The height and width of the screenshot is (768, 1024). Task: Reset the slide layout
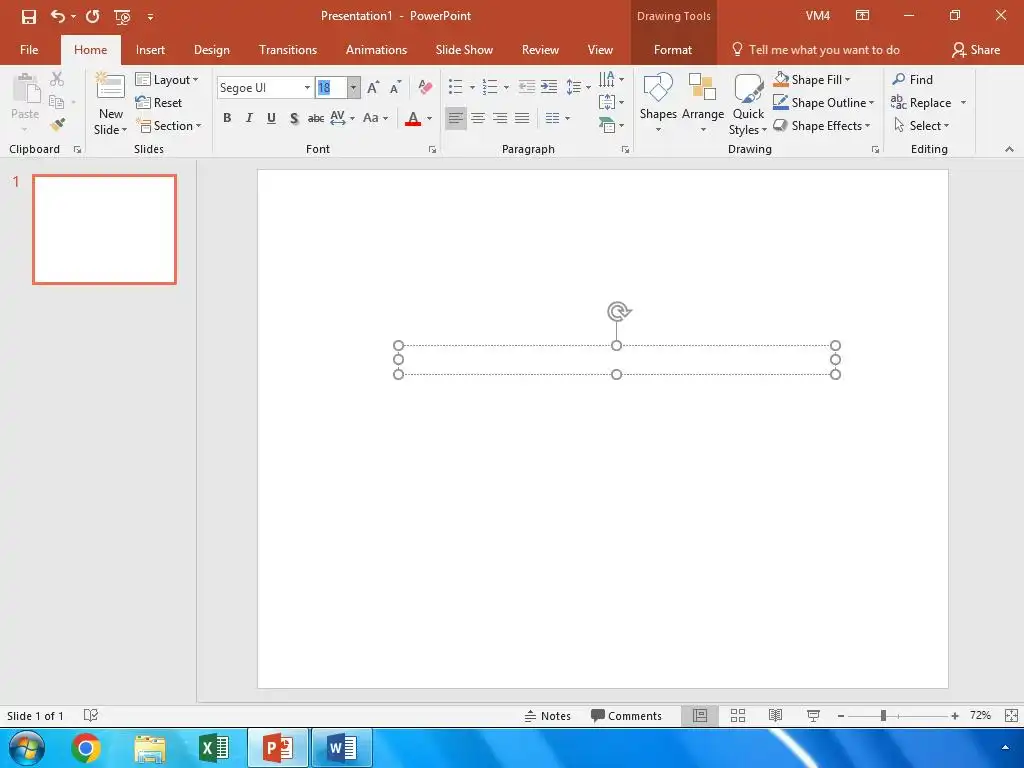coord(159,103)
